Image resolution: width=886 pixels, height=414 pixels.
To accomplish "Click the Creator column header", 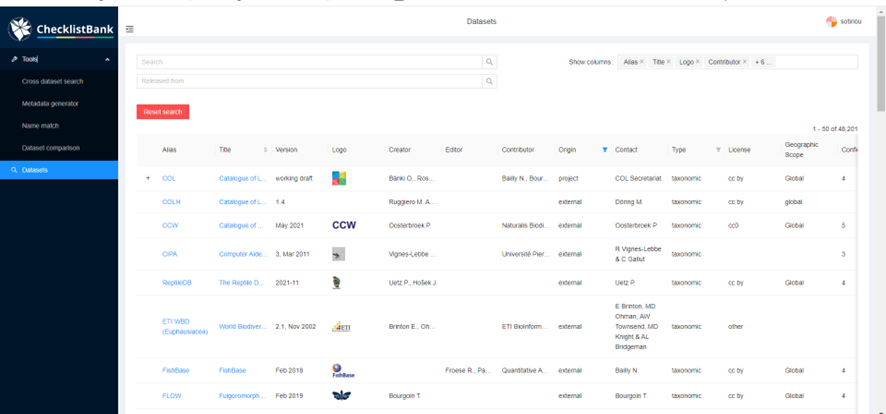I will pyautogui.click(x=399, y=150).
